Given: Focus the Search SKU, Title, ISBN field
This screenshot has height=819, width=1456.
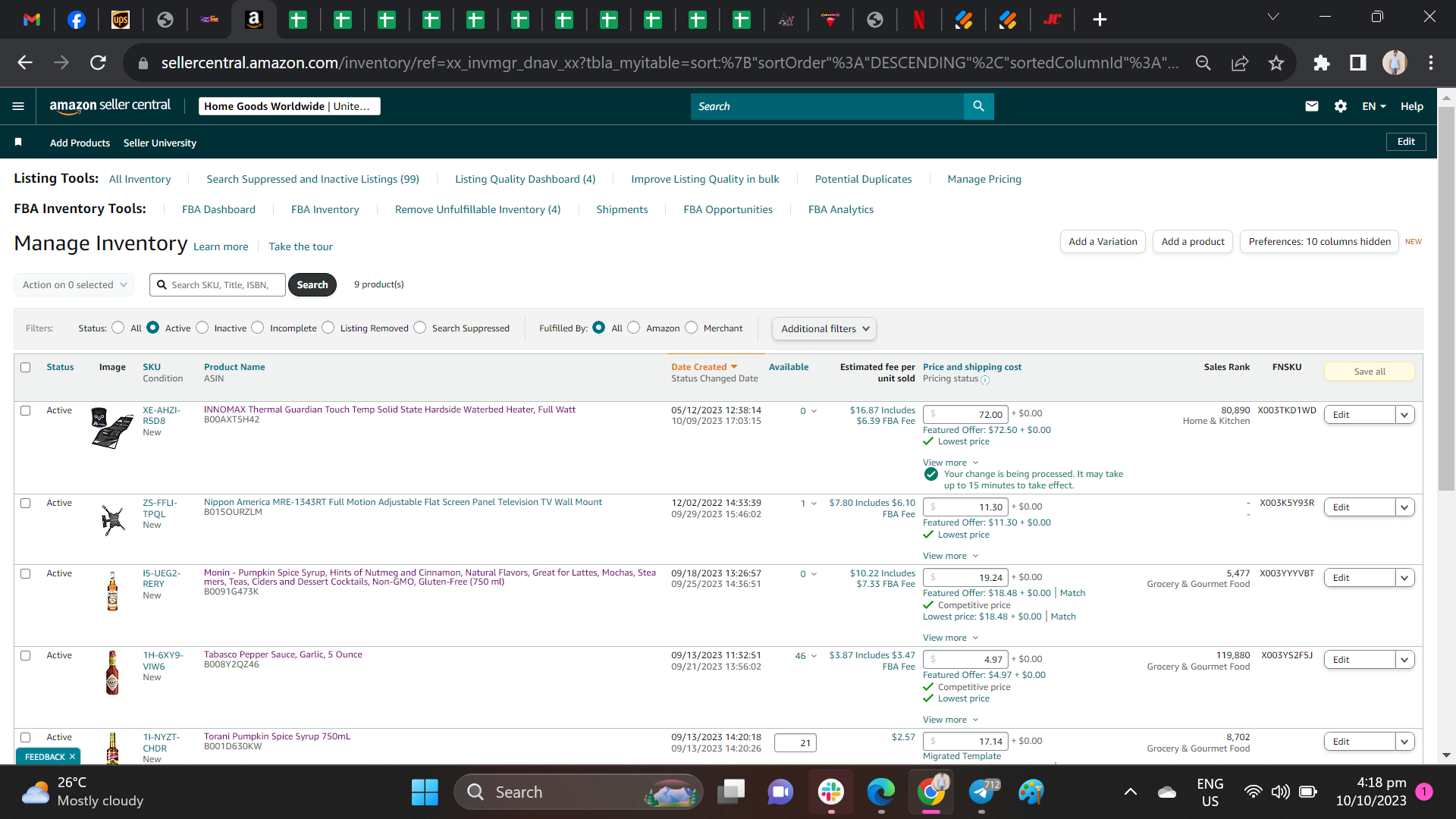Looking at the screenshot, I should pyautogui.click(x=218, y=285).
